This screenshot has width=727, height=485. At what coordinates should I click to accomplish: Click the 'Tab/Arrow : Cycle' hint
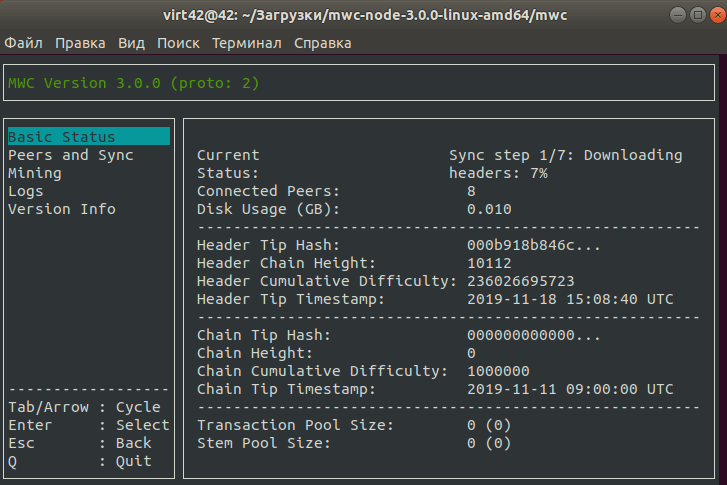[84, 407]
